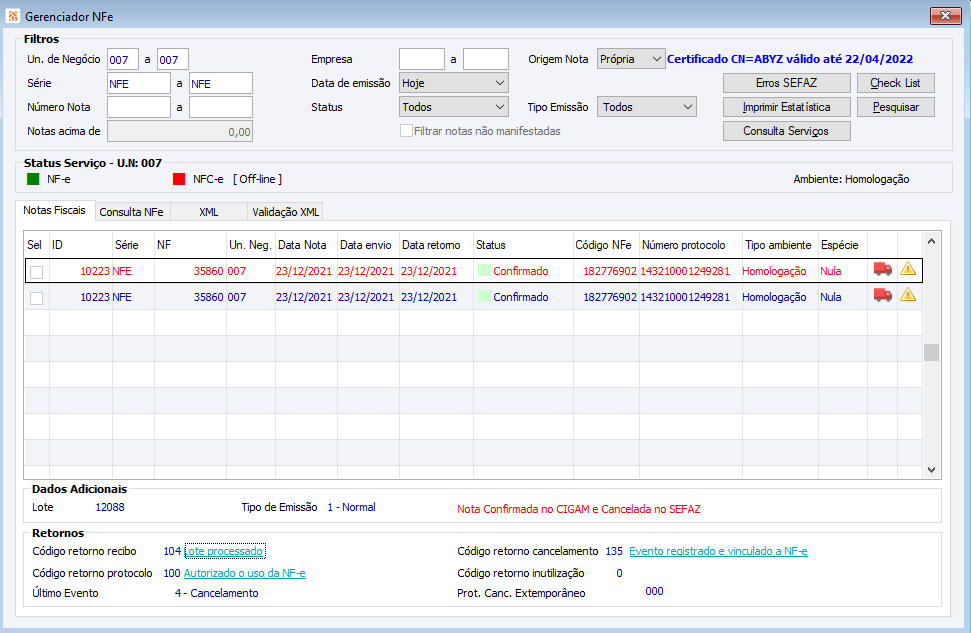Open the Autorizado o uso da NF-e link
This screenshot has height=633, width=971.
[244, 573]
